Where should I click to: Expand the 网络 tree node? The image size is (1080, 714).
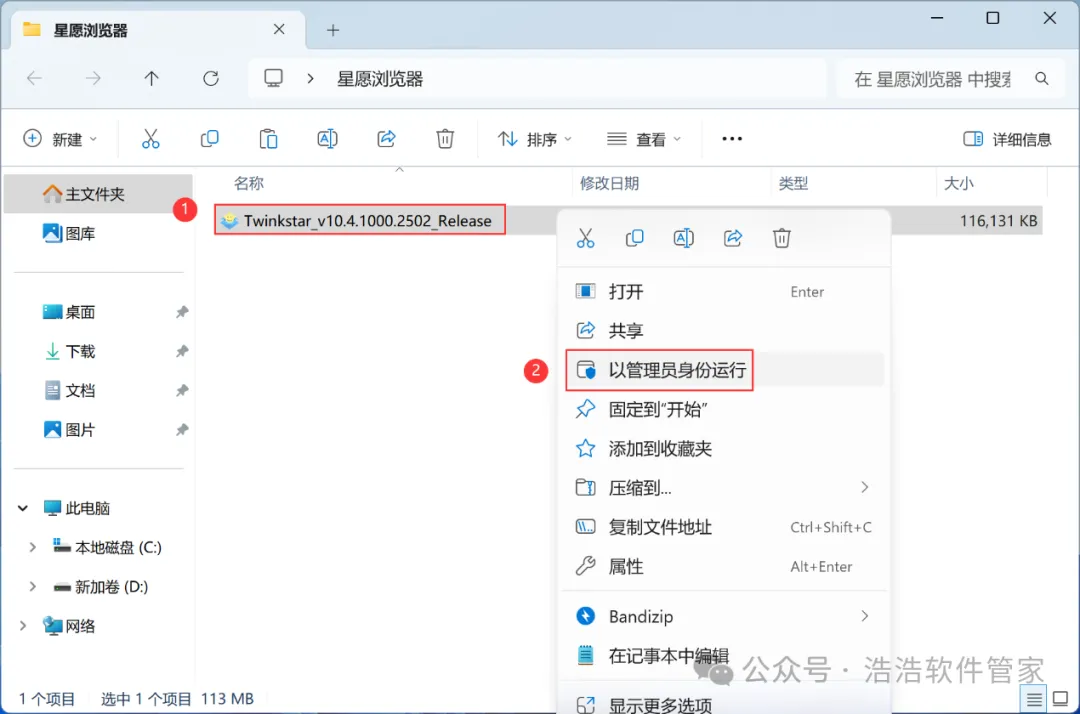[23, 627]
